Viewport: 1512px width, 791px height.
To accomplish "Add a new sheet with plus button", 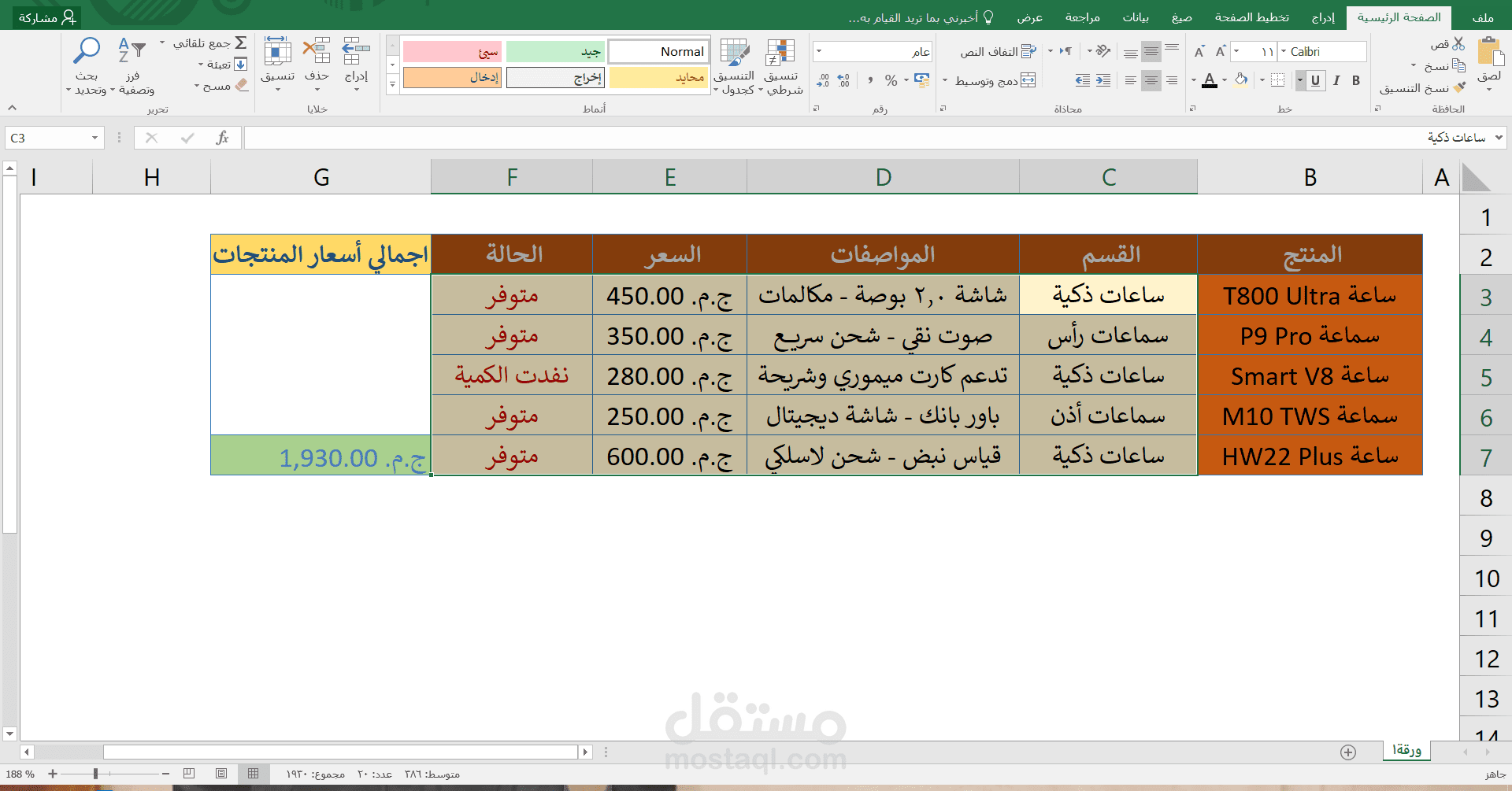I will 1348,752.
